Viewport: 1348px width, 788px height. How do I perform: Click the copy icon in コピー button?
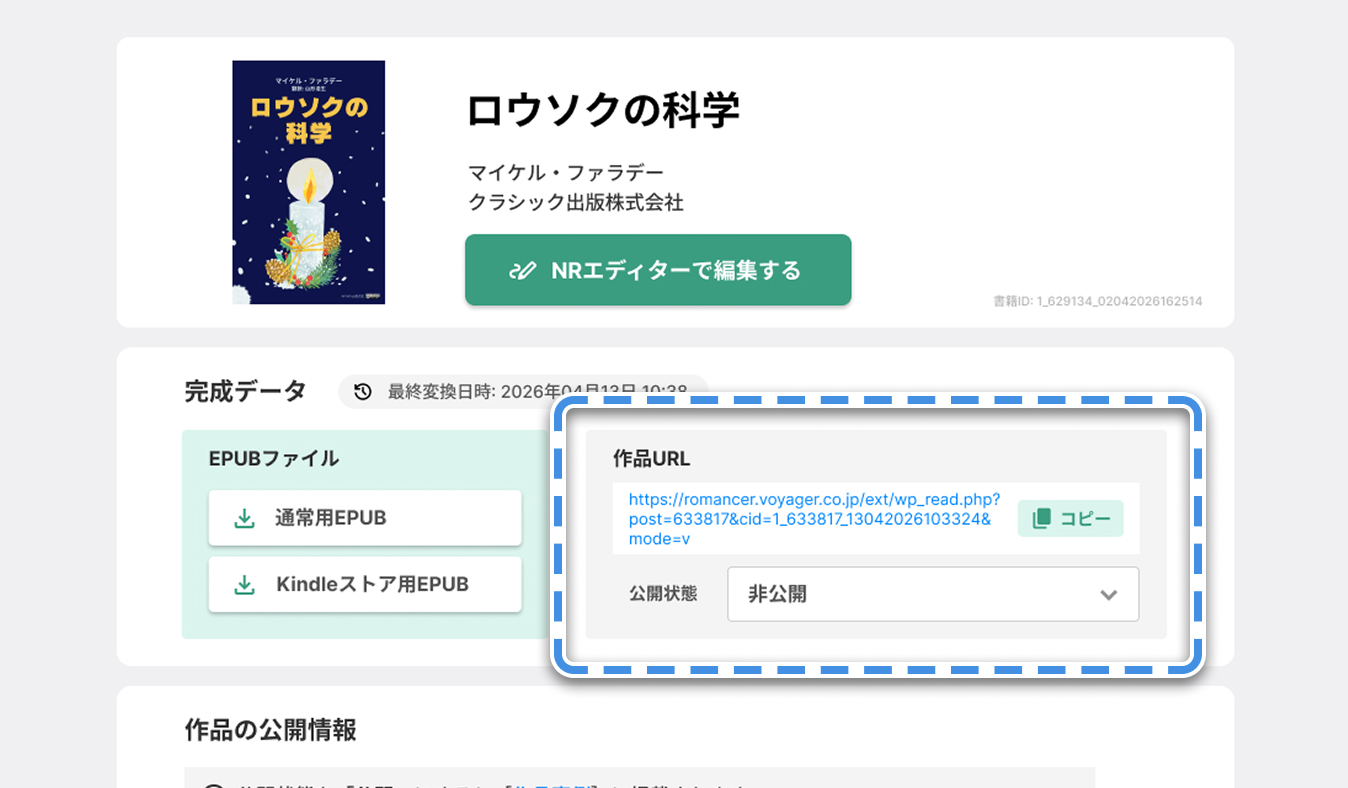(1041, 518)
